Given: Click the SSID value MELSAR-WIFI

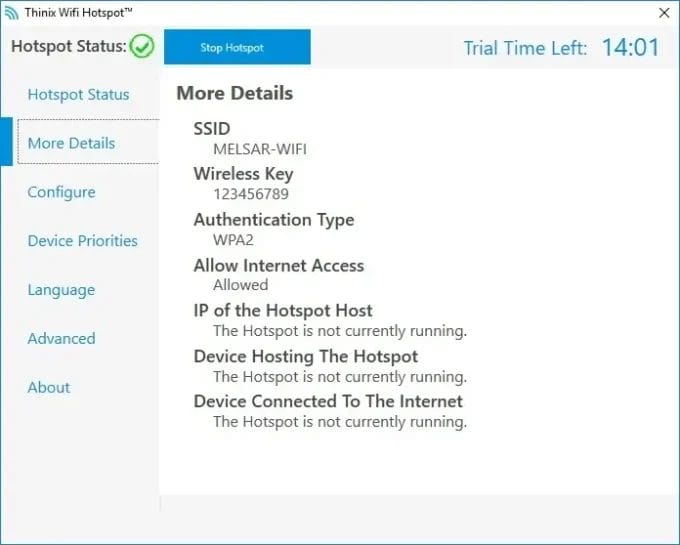Looking at the screenshot, I should [260, 149].
